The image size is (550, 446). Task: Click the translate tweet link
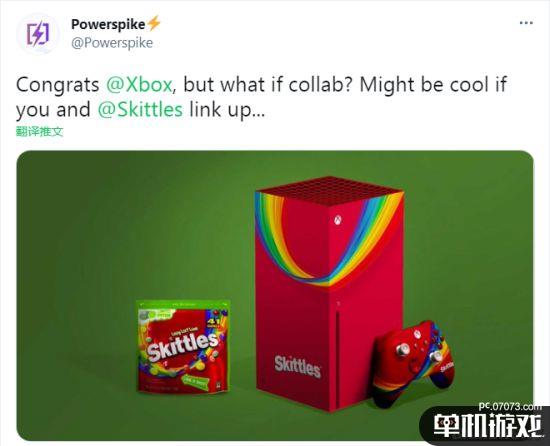point(40,132)
